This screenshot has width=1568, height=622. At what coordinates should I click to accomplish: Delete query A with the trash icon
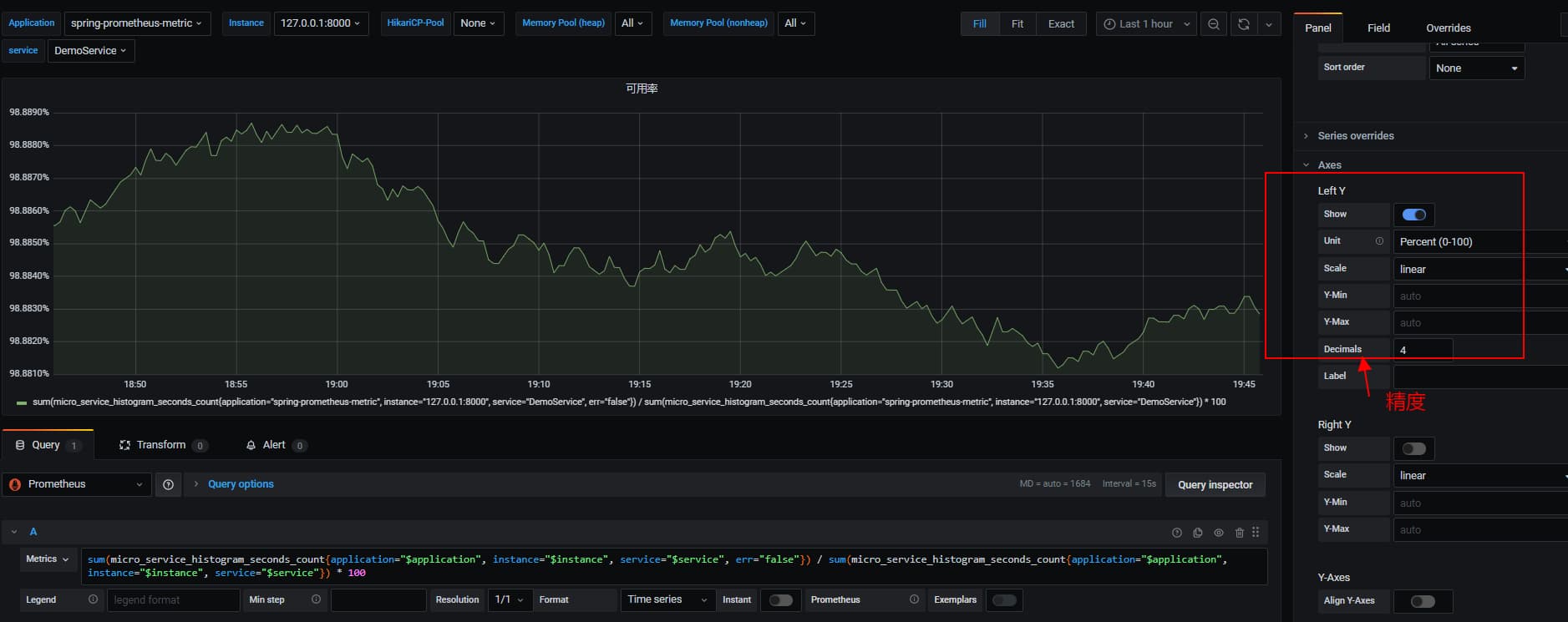pyautogui.click(x=1239, y=533)
